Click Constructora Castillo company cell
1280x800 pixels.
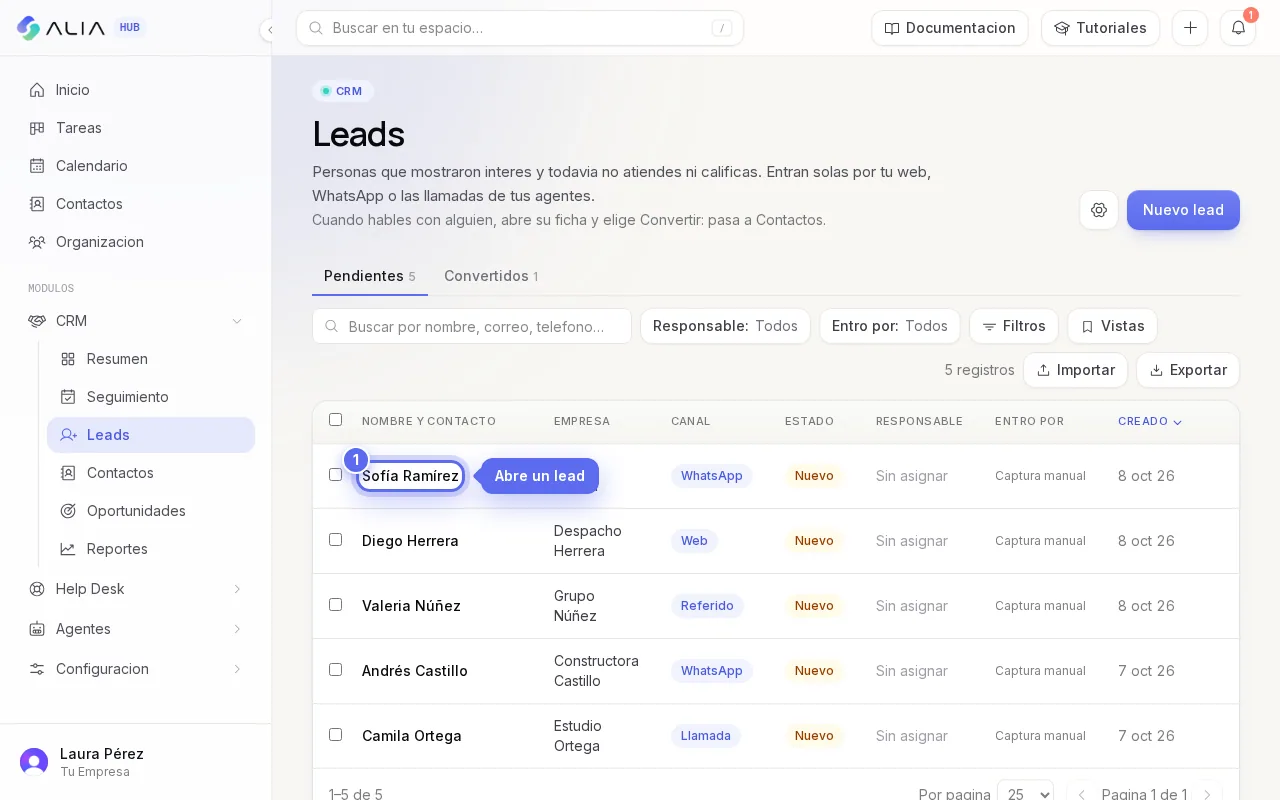click(x=596, y=671)
